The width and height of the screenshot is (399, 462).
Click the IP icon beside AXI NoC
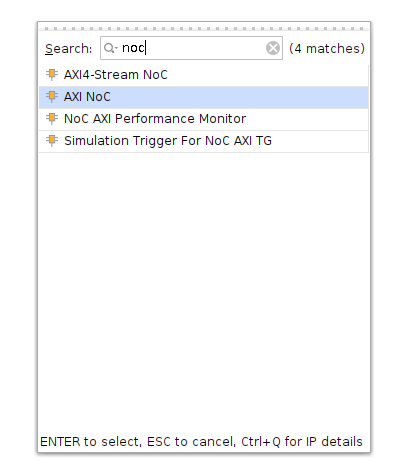tap(52, 97)
